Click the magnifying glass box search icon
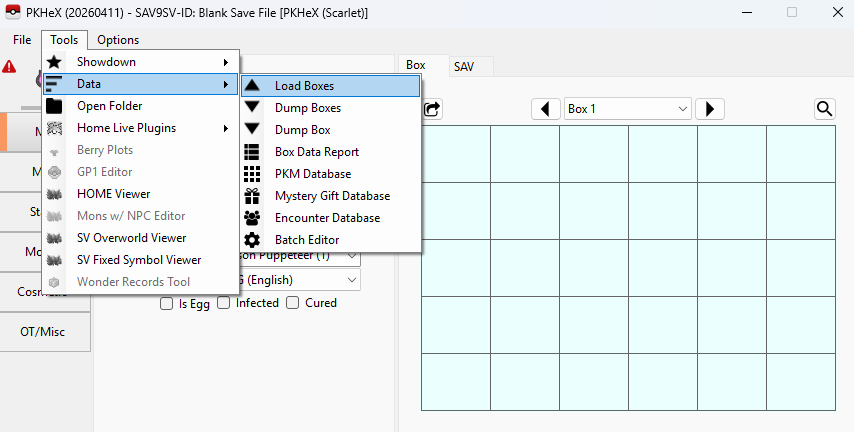Image resolution: width=854 pixels, height=432 pixels. tap(825, 108)
